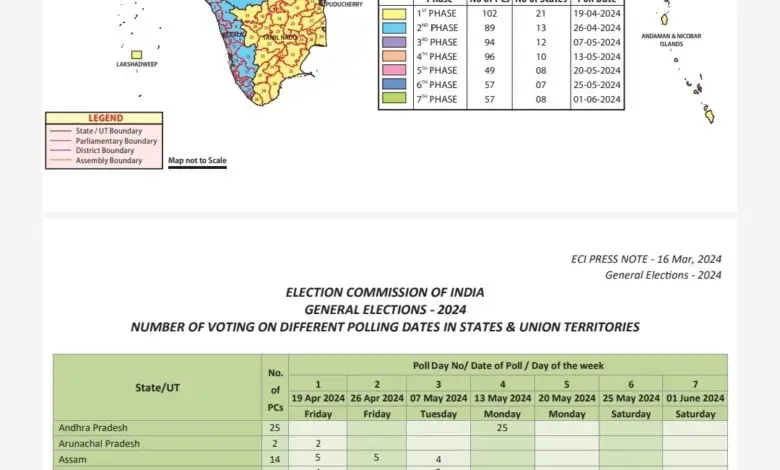Click Arunachal Pradesh '2' under 19 Apr column

tap(318, 444)
